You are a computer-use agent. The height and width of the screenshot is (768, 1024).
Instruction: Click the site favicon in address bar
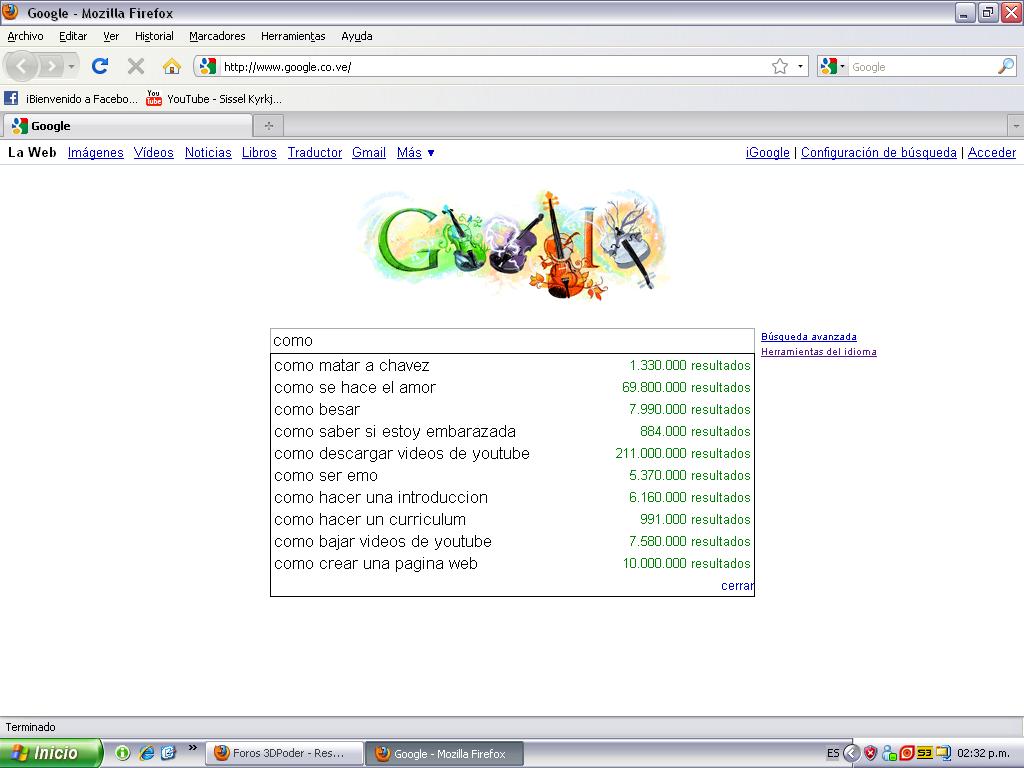tap(208, 66)
